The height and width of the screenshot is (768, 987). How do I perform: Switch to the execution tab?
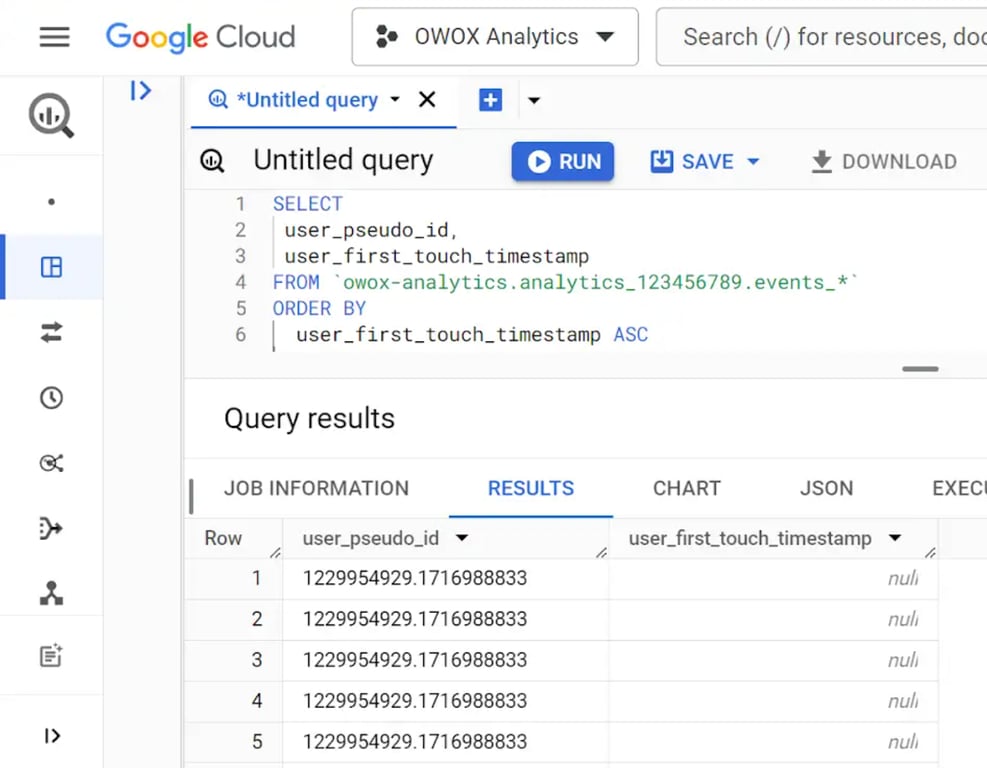(x=959, y=488)
